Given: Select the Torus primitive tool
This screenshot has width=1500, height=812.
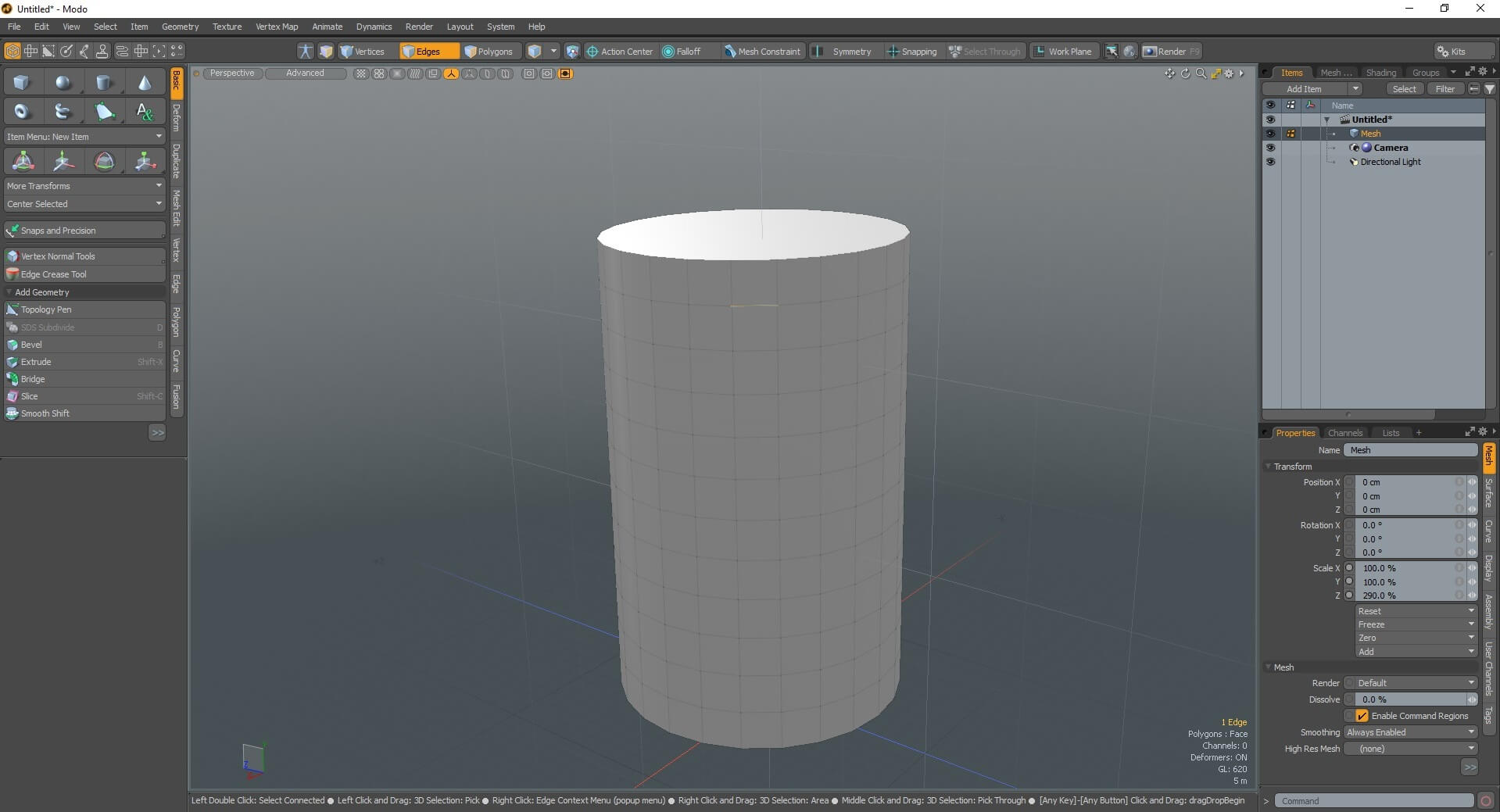Looking at the screenshot, I should pos(22,111).
